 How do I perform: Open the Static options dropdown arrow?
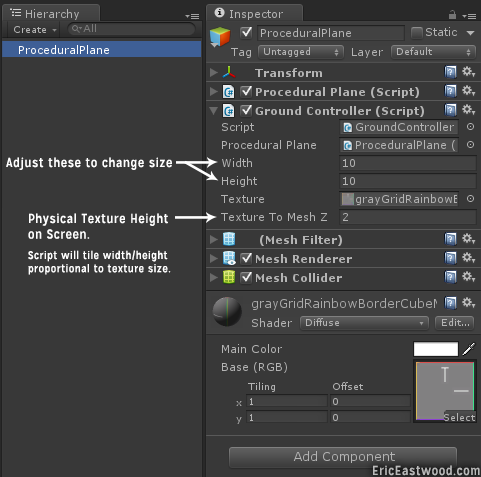(x=471, y=33)
